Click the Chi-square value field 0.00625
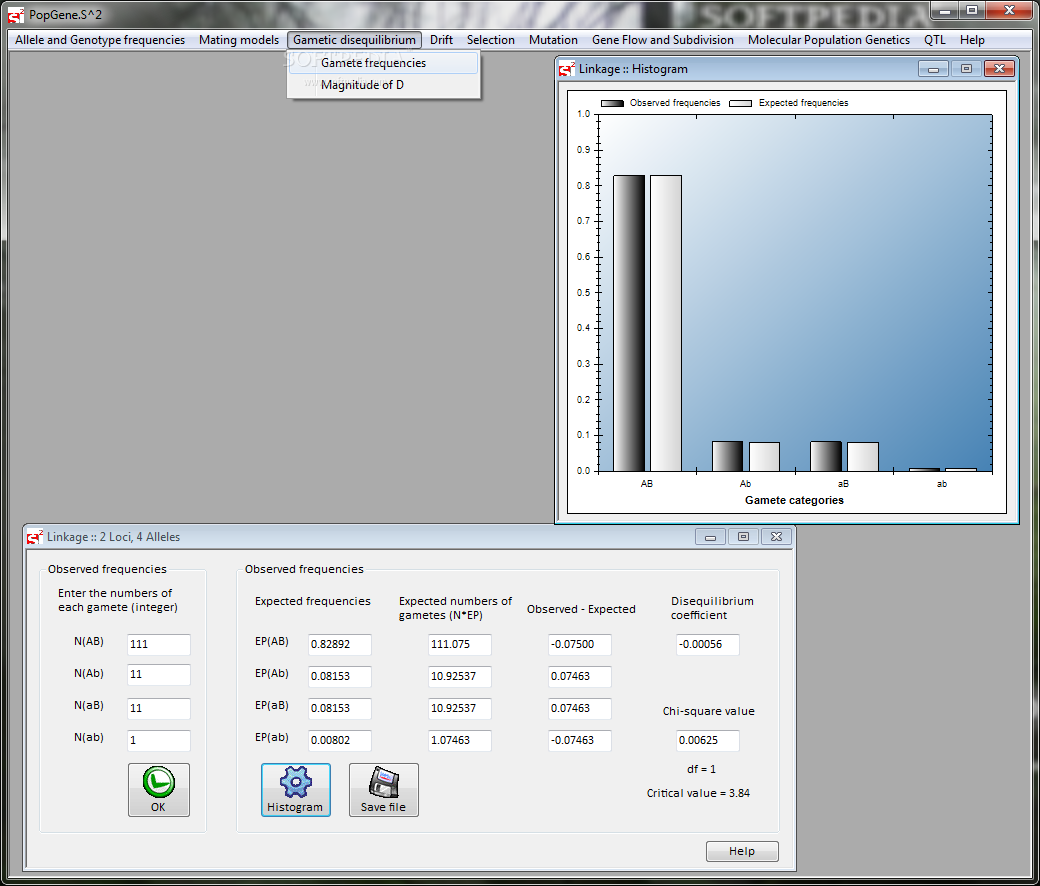 [x=708, y=740]
